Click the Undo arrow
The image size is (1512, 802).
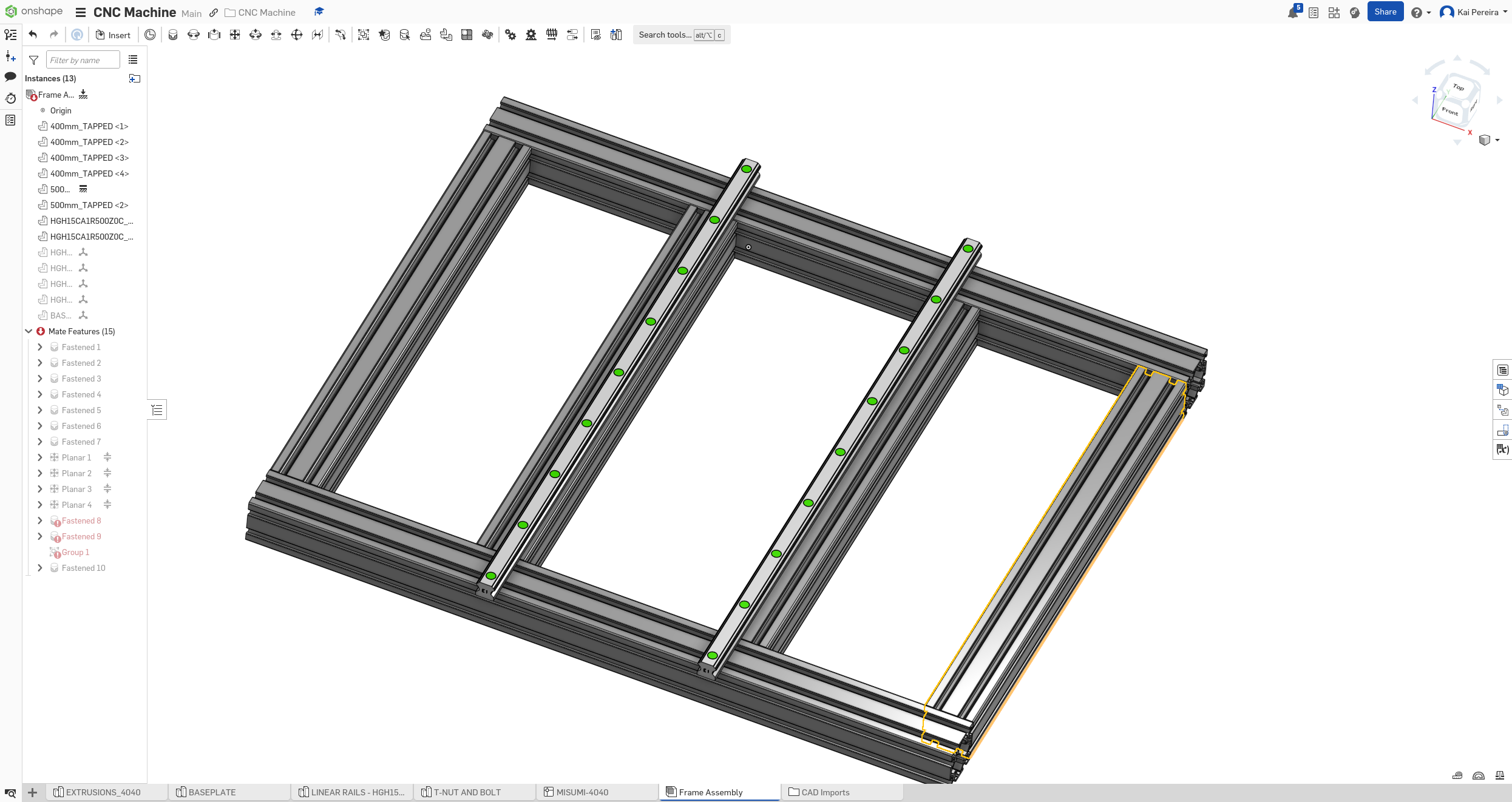33,35
